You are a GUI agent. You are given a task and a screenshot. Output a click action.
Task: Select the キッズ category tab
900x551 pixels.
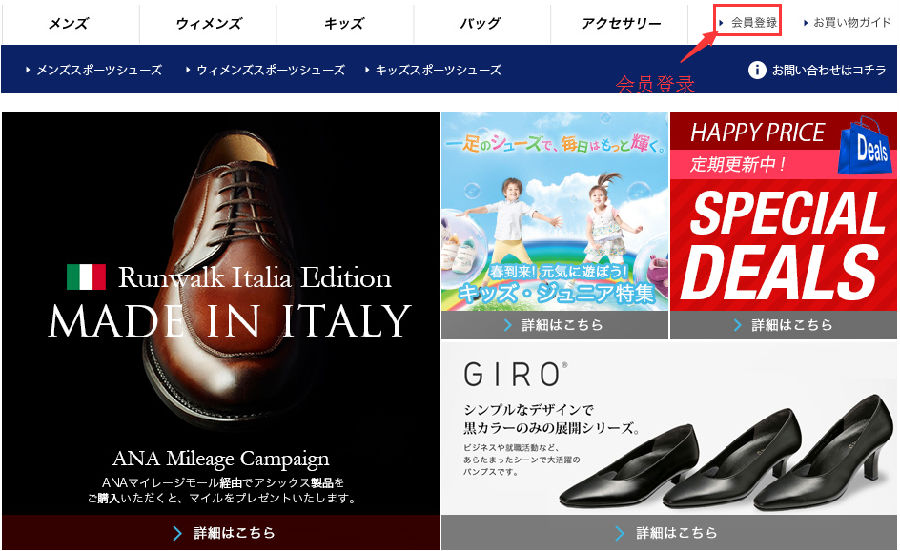click(x=345, y=24)
